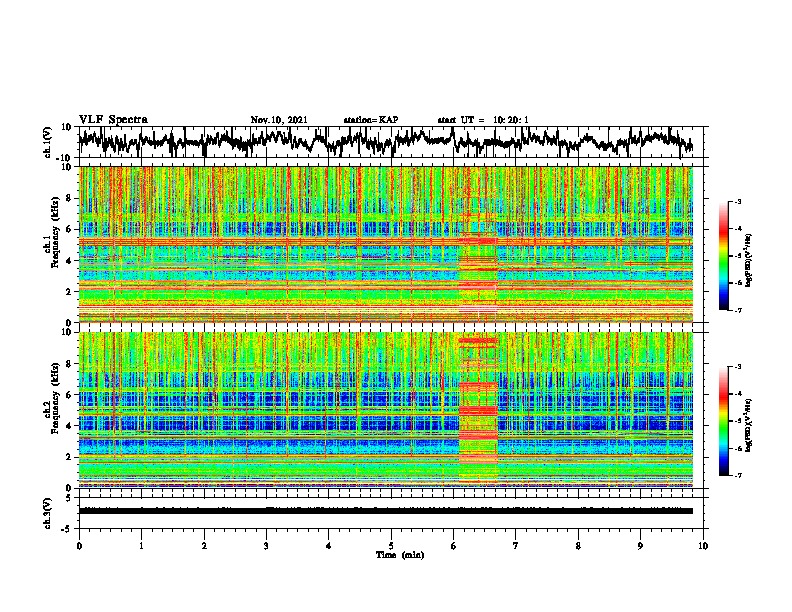Screen dimensions: 792x612
Task: Click the time axis tick label "10"
Action: click(x=703, y=546)
